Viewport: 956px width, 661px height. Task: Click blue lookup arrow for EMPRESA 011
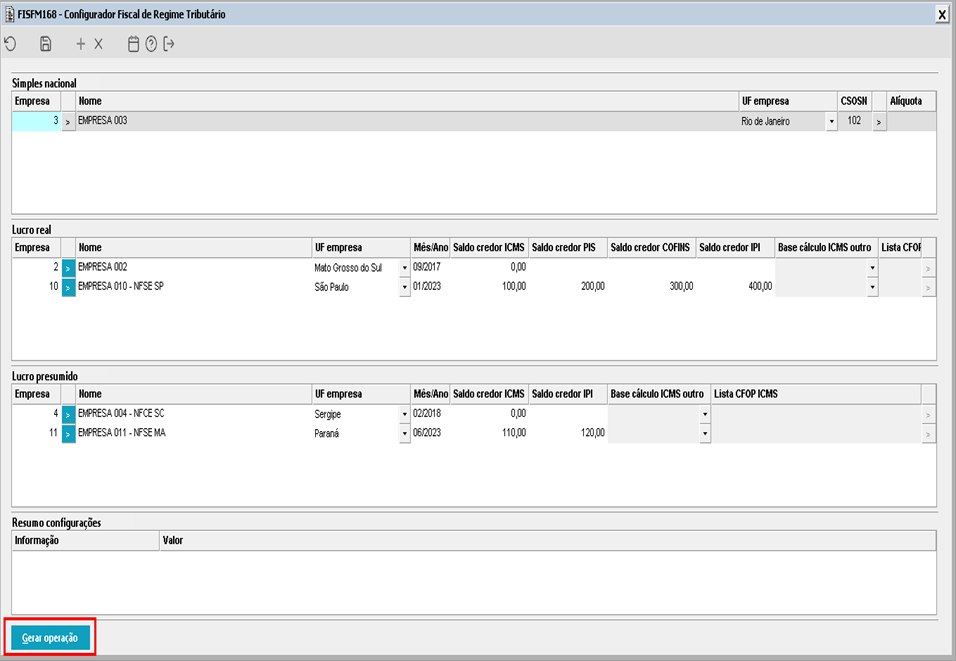pyautogui.click(x=68, y=434)
